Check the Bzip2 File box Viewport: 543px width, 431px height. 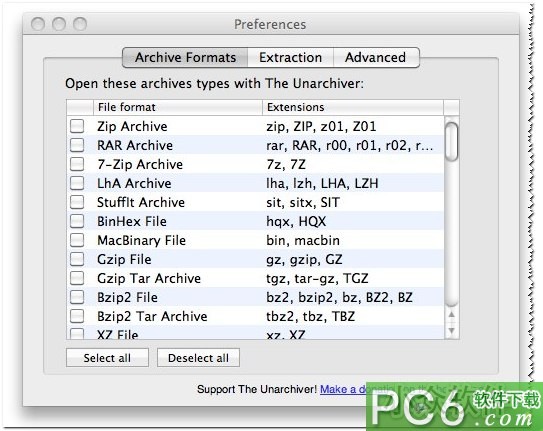coord(77,297)
